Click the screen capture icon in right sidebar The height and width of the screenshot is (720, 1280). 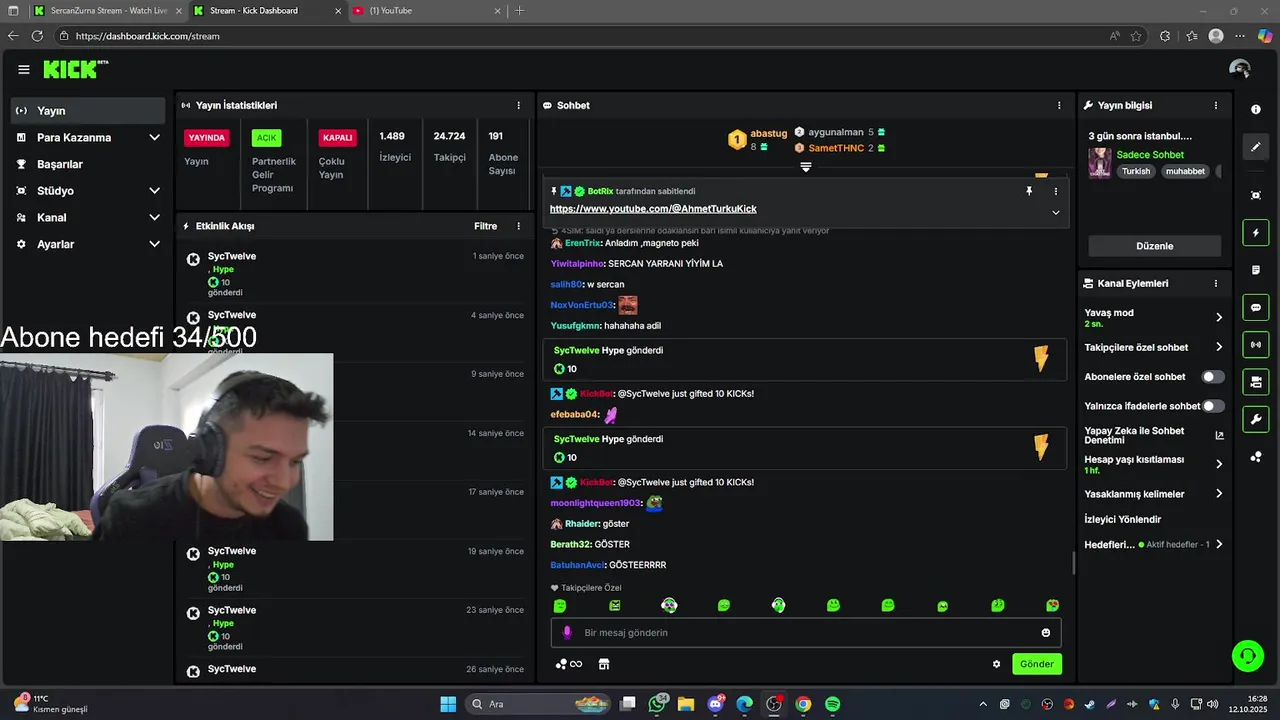(1256, 195)
